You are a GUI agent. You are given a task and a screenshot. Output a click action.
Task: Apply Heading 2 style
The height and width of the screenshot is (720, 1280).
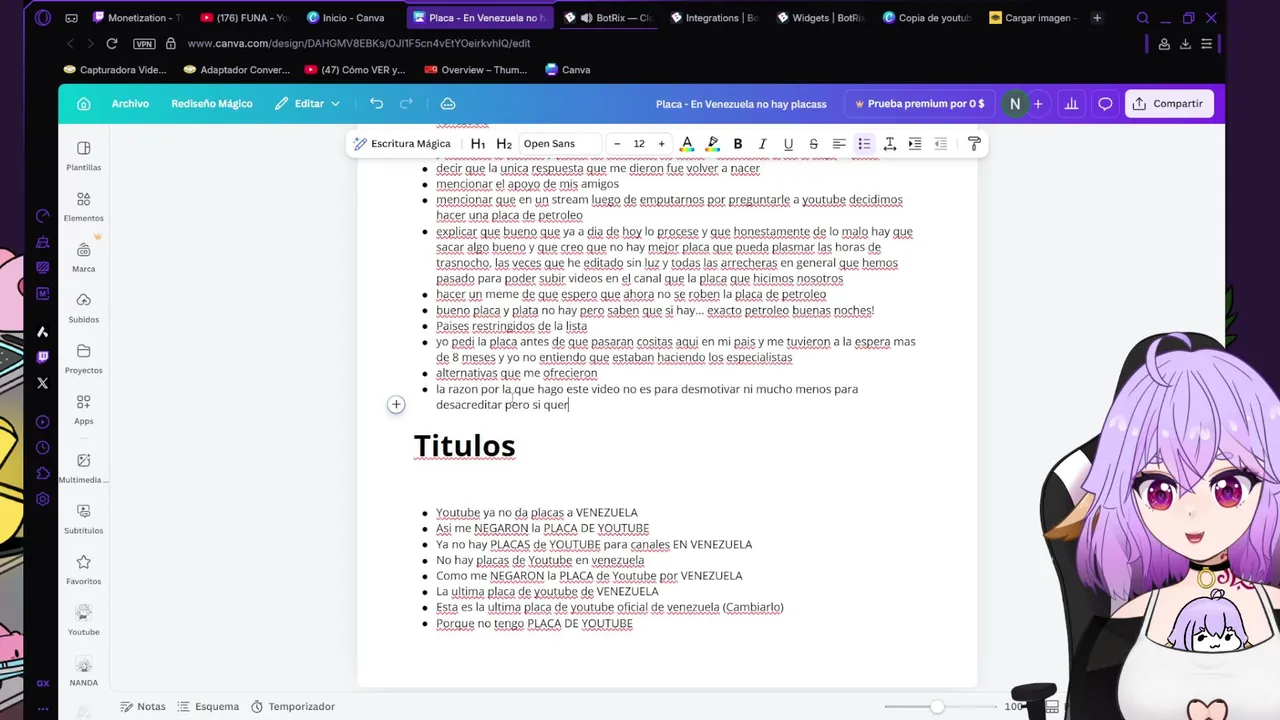pos(504,144)
